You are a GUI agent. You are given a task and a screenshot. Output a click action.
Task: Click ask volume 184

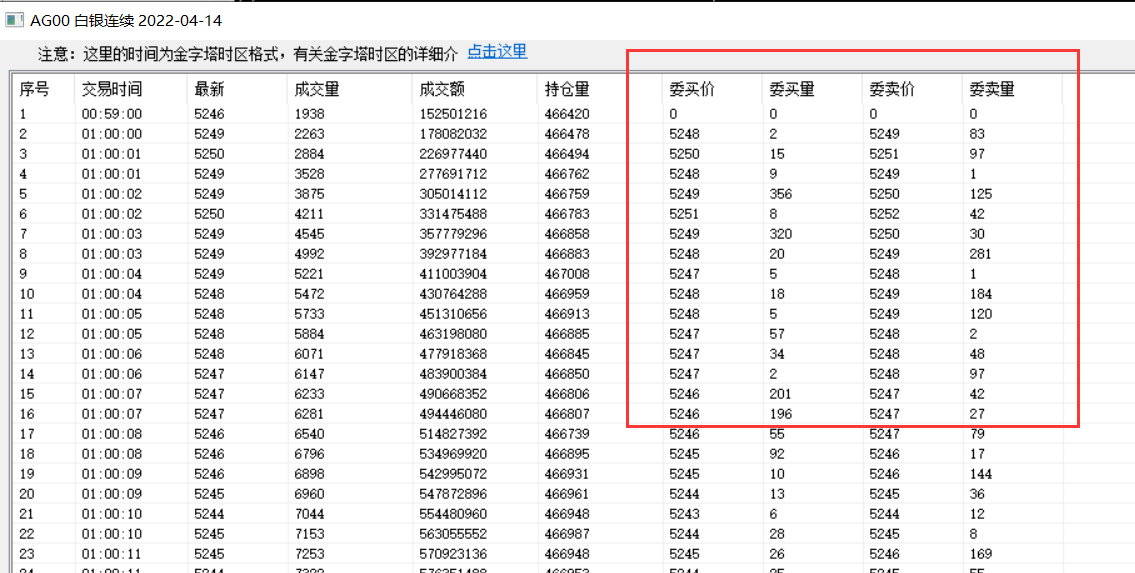980,294
